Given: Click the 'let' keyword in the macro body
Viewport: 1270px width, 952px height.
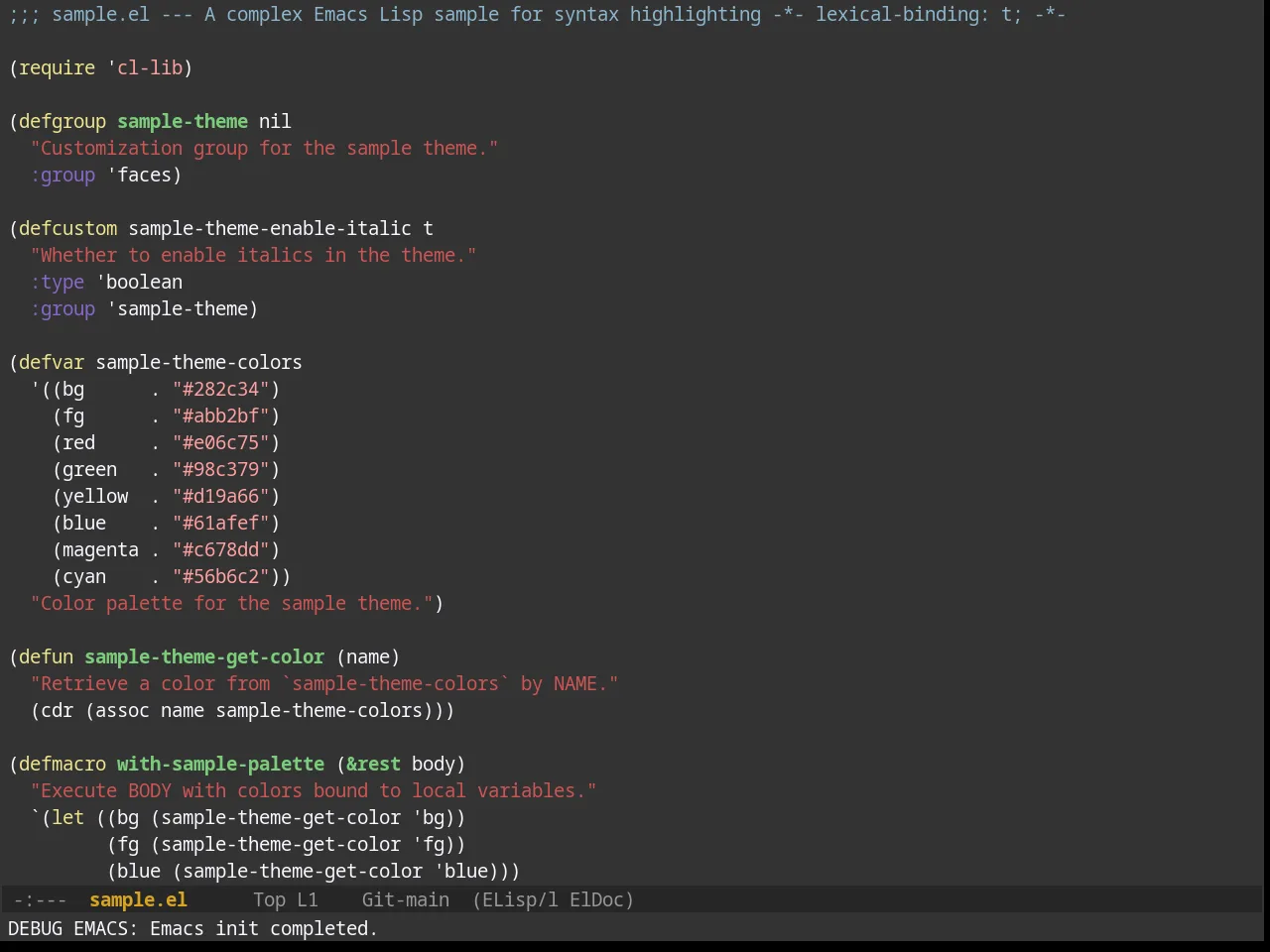Looking at the screenshot, I should coord(68,817).
